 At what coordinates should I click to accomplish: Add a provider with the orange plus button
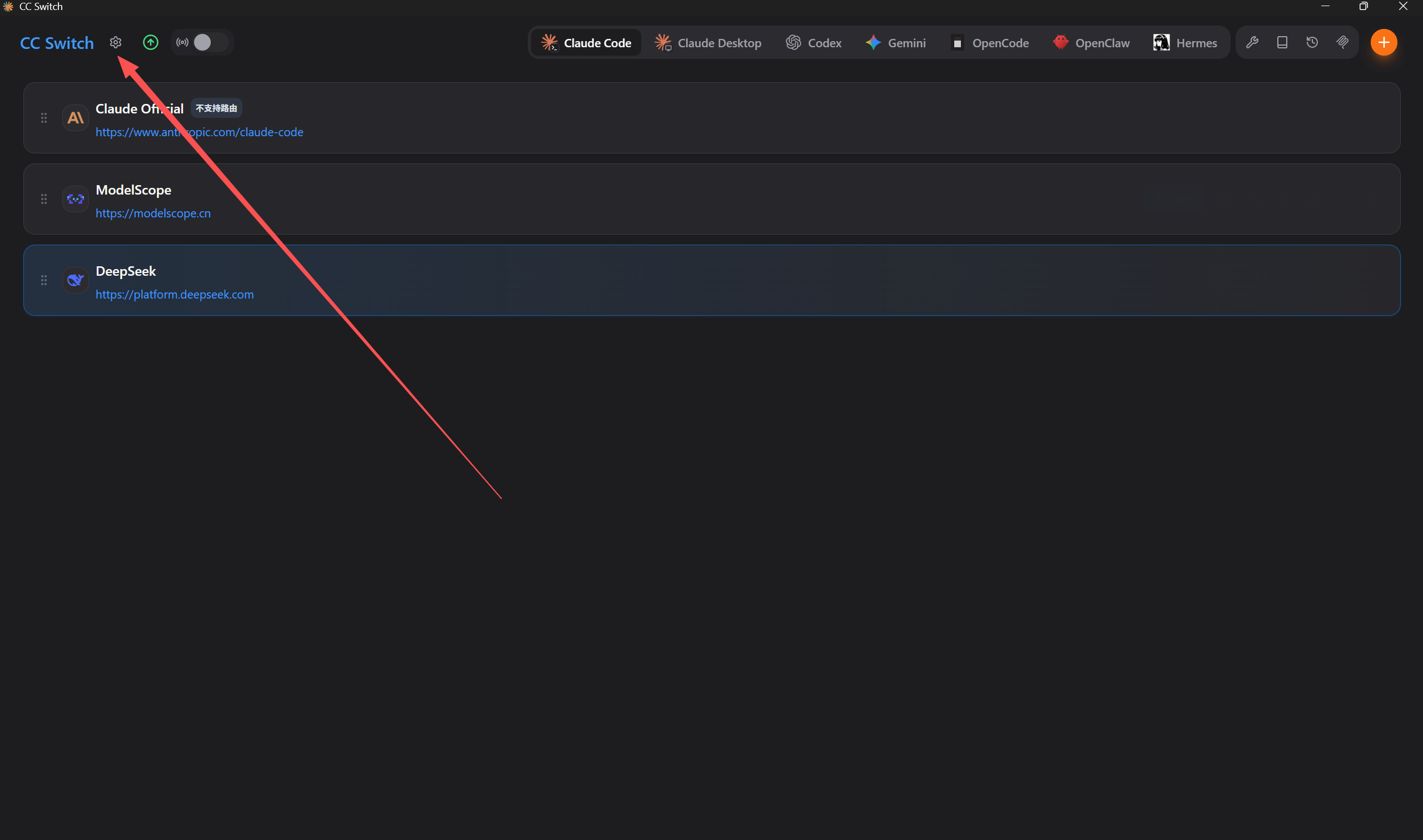point(1384,42)
